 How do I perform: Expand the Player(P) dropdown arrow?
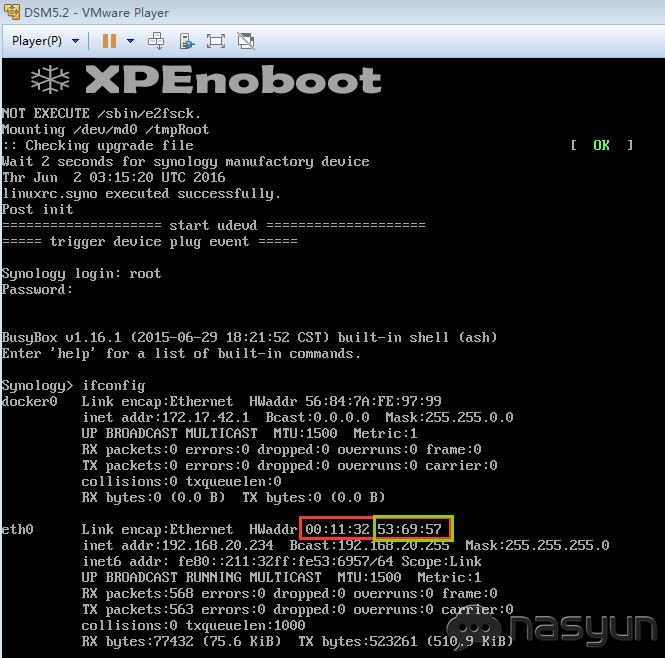tap(75, 41)
